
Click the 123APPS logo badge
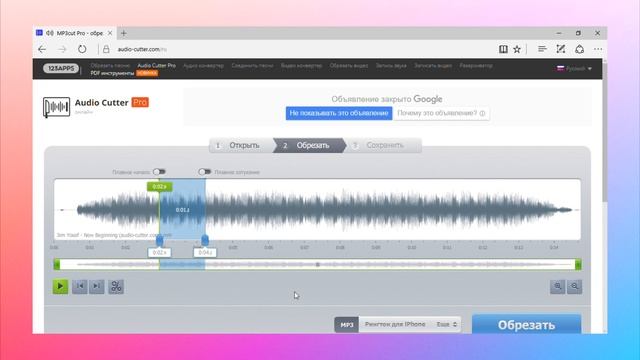coord(61,68)
